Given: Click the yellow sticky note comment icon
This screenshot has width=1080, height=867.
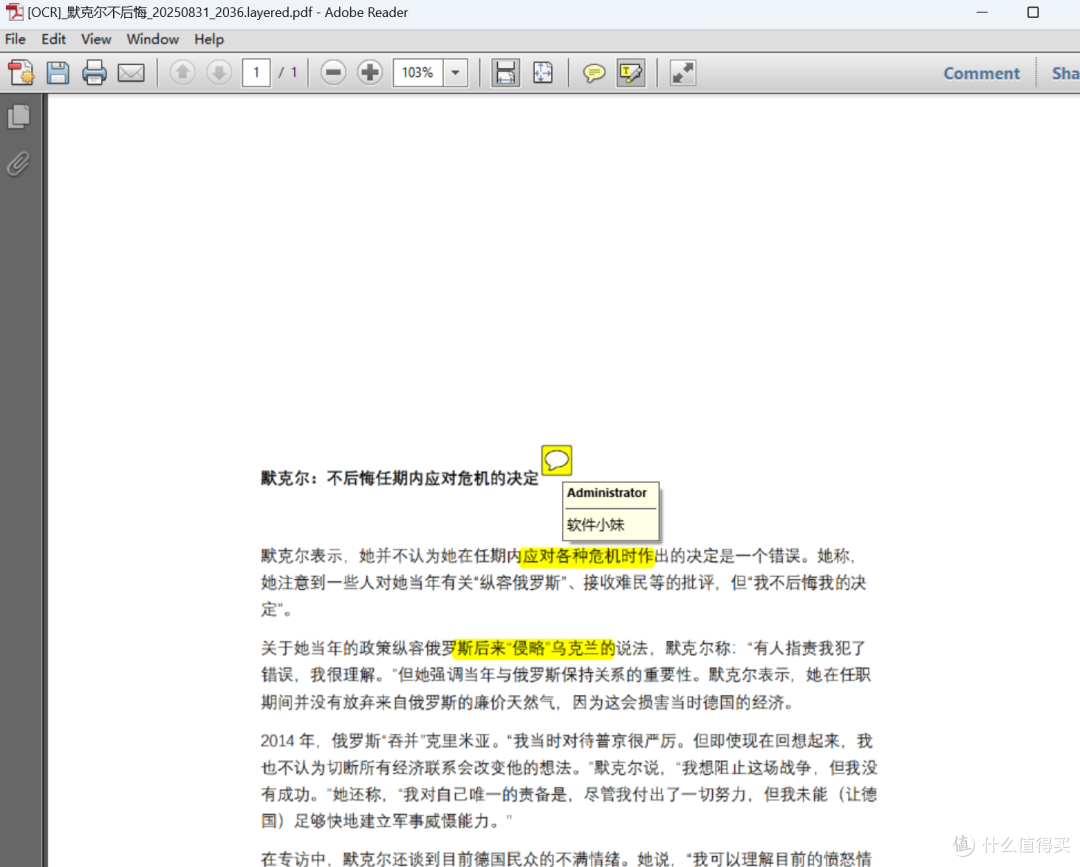Looking at the screenshot, I should click(557, 460).
